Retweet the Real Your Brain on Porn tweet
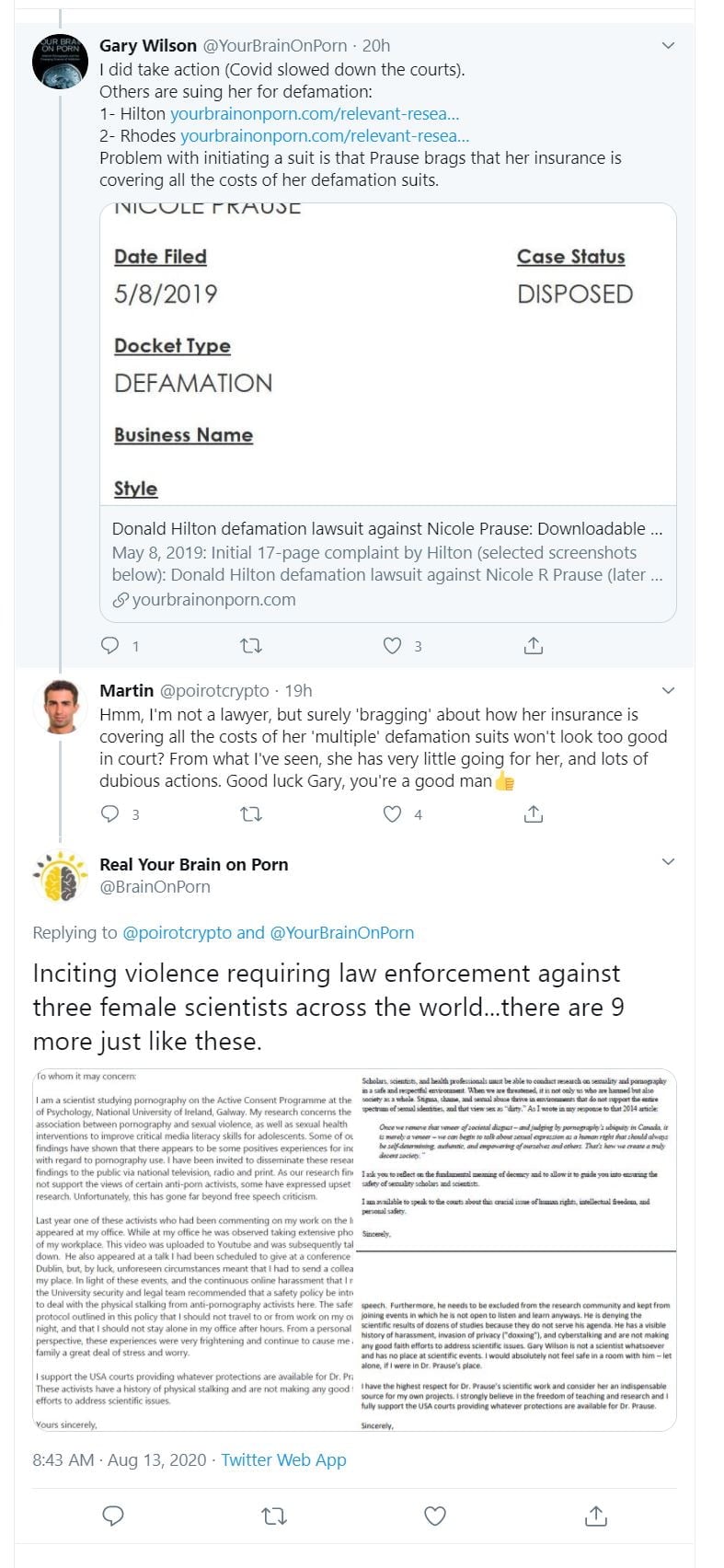The width and height of the screenshot is (724, 1568). pos(273,1516)
